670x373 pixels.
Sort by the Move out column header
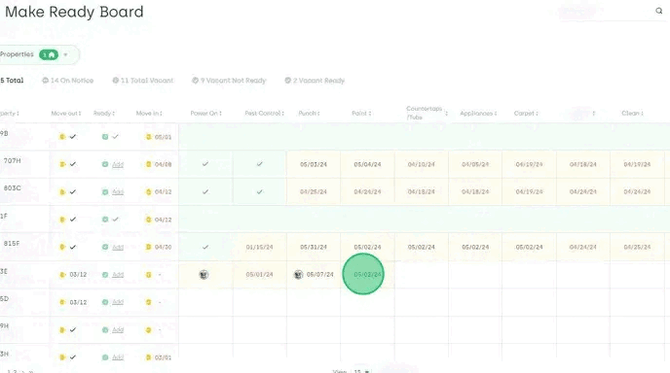tap(66, 113)
